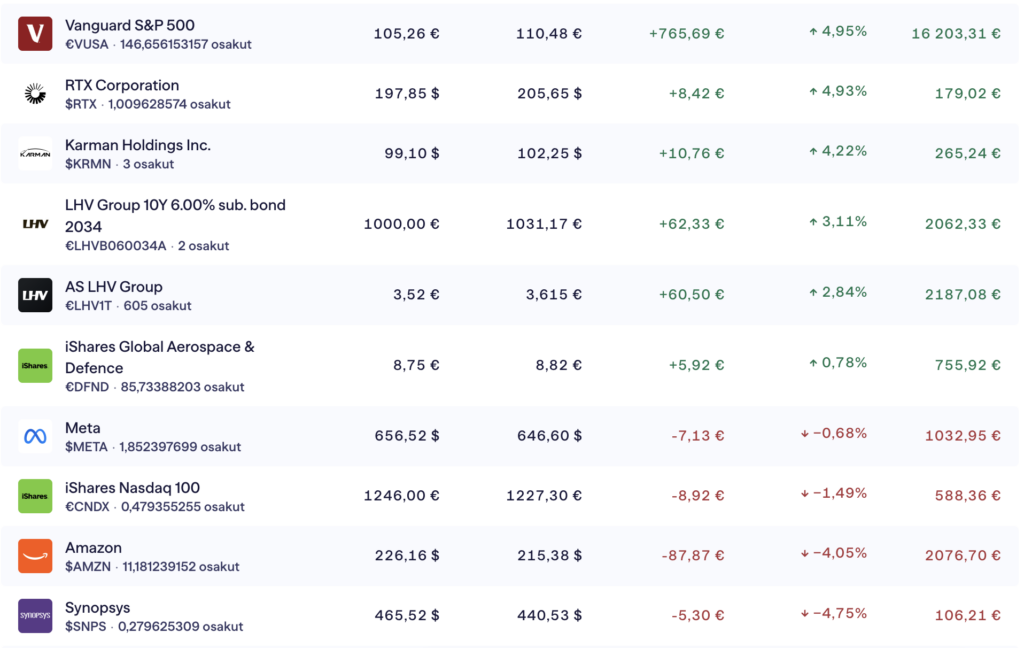1024x648 pixels.
Task: Click the Karman Holdings logo icon
Action: click(x=35, y=154)
